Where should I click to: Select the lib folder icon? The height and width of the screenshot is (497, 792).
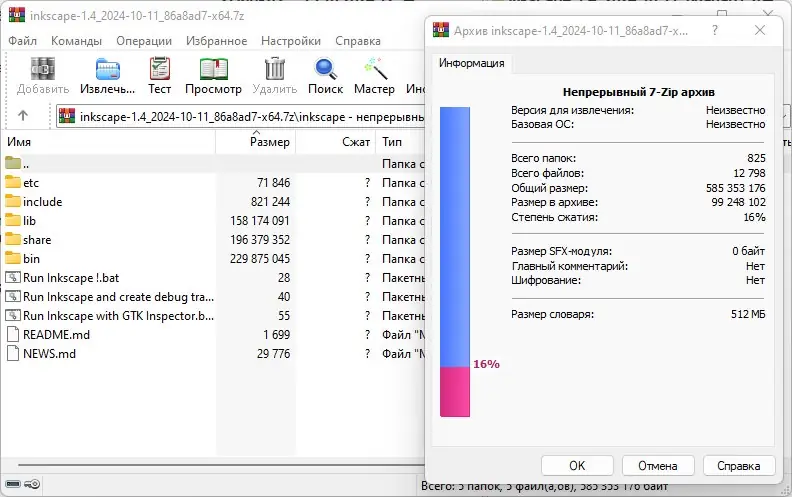(13, 220)
